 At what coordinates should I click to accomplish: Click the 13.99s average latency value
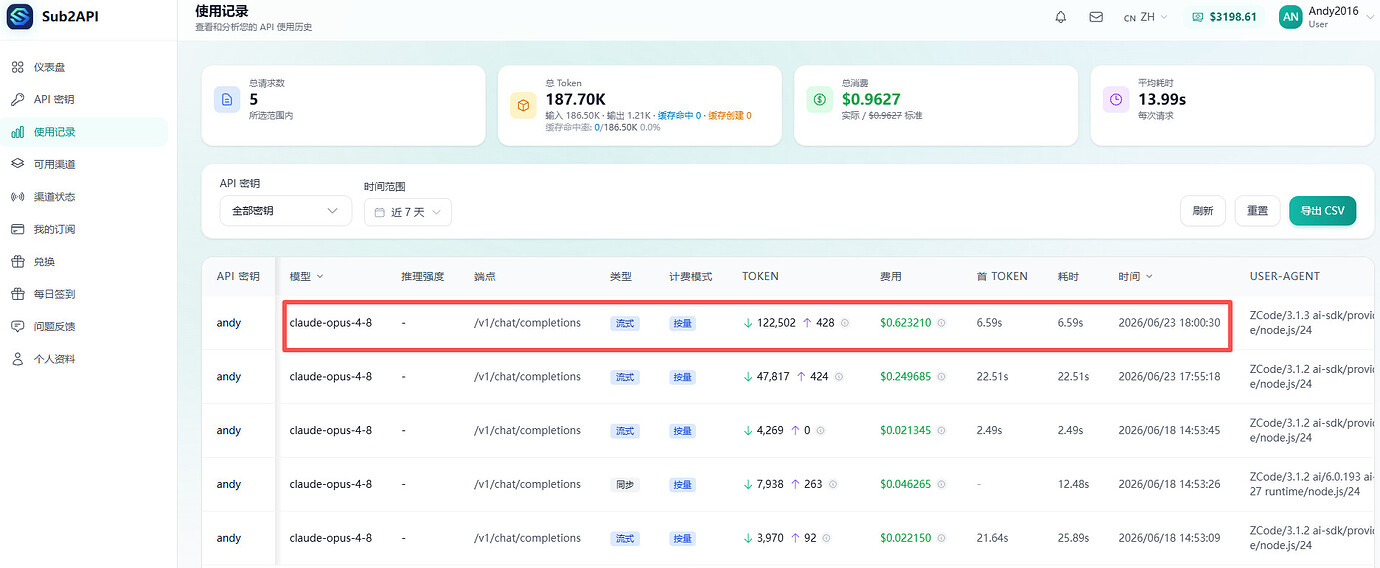click(1162, 99)
